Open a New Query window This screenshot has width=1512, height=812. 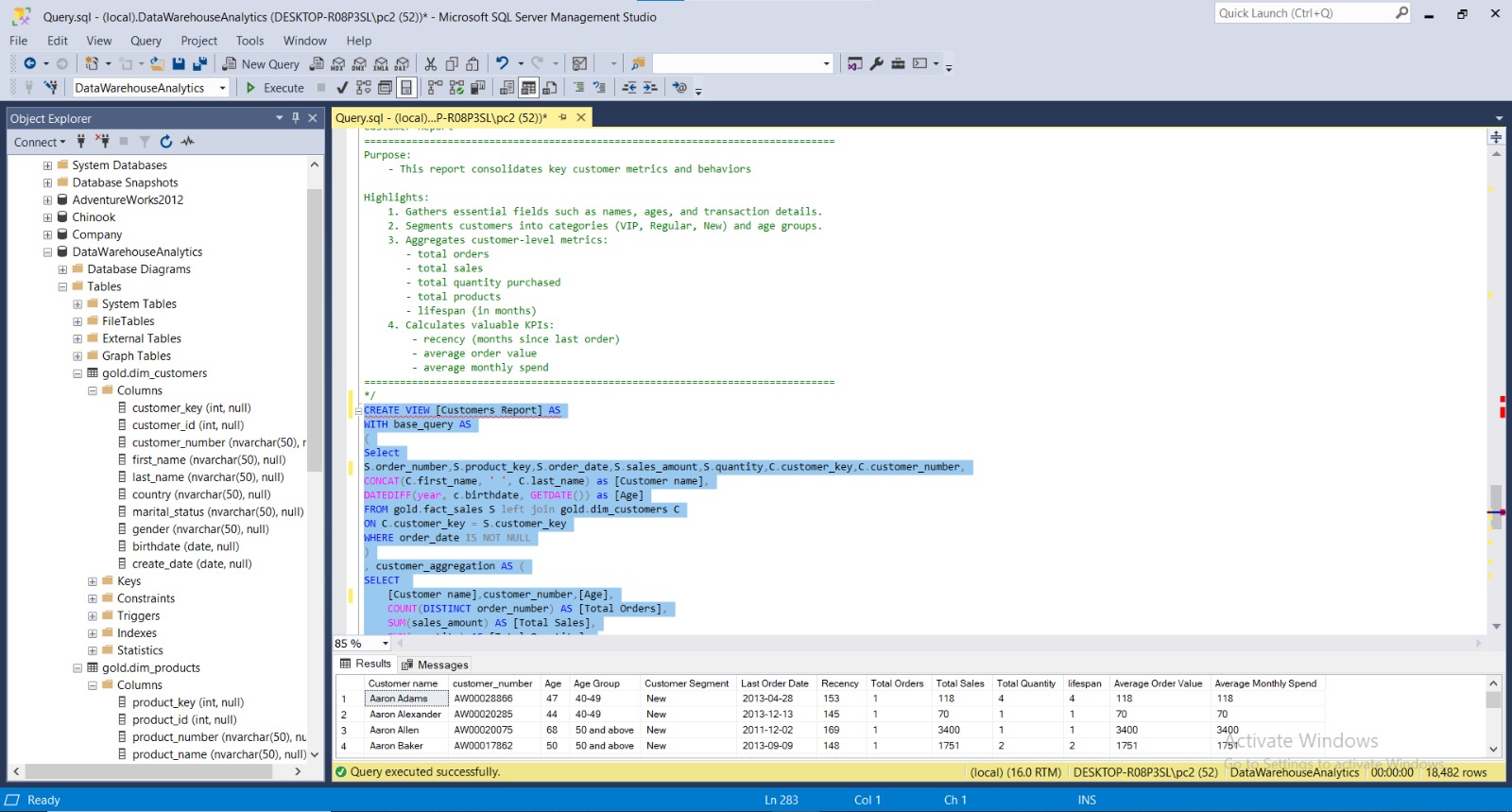[261, 64]
